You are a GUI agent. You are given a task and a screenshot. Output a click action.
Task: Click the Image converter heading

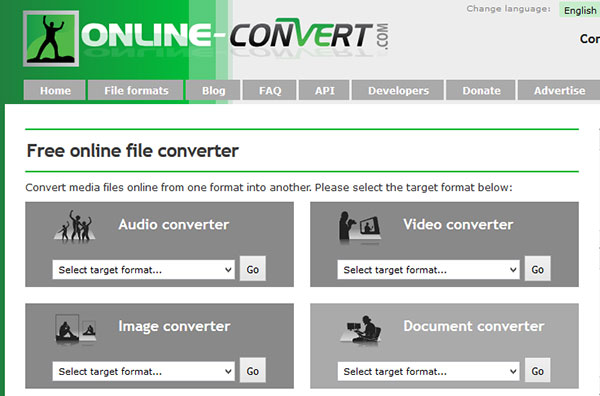tap(174, 326)
